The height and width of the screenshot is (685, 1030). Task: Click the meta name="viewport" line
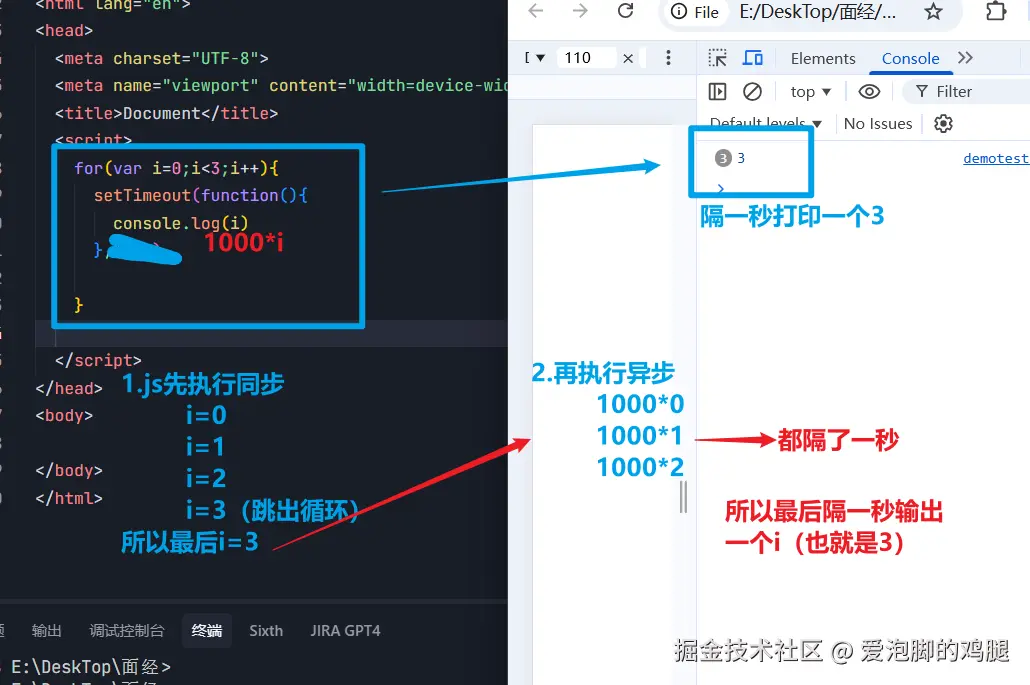[x=281, y=85]
